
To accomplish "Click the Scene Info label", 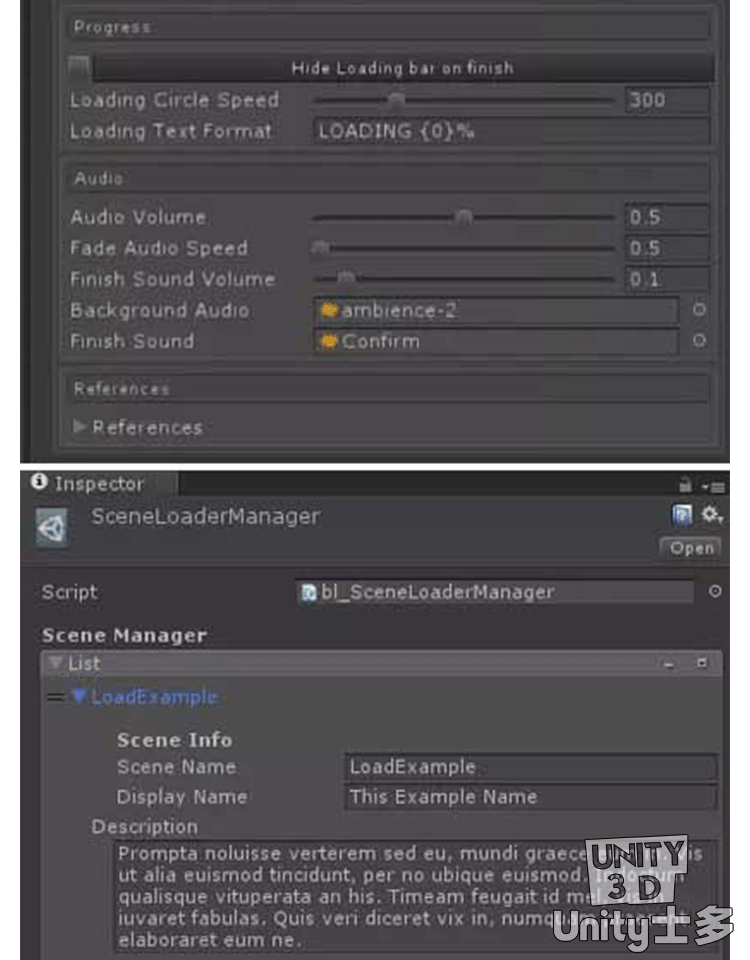I will pos(174,740).
